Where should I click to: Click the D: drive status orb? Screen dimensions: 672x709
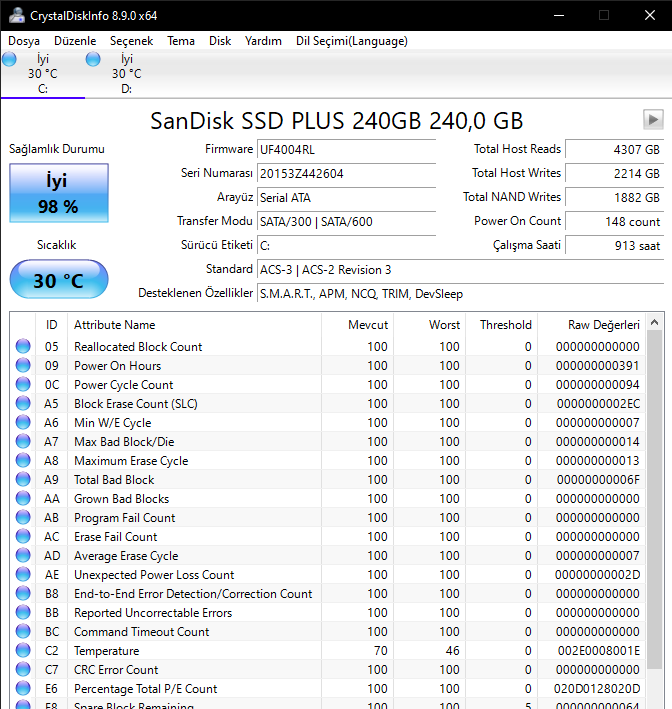click(x=93, y=60)
